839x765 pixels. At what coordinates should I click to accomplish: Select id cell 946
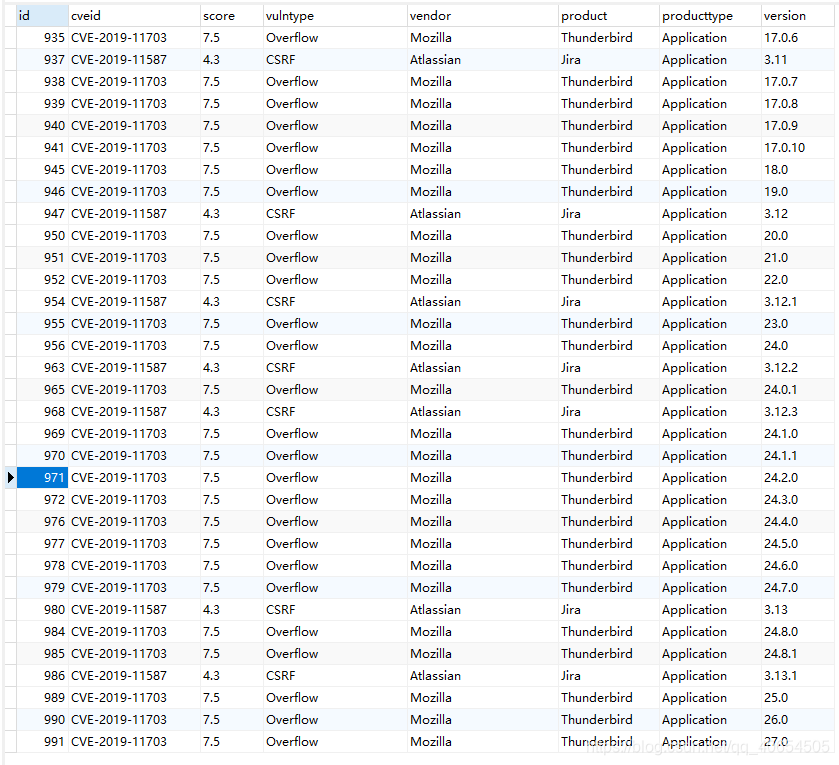click(x=42, y=192)
